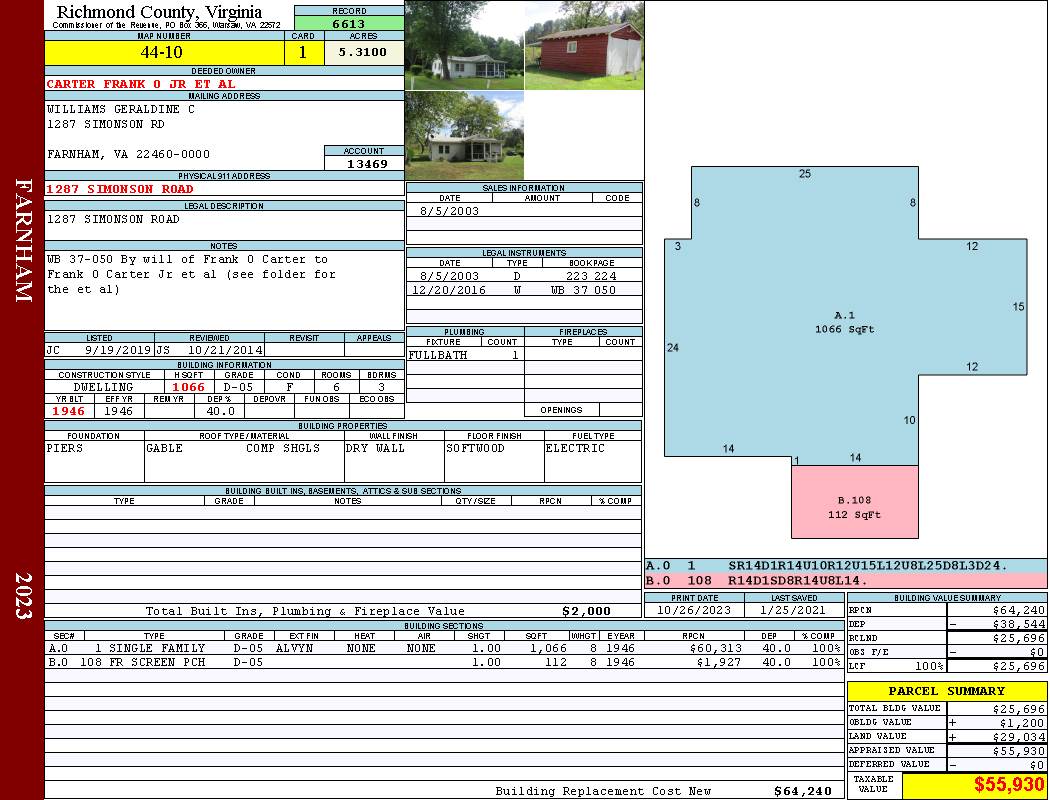Select the yellow PARCEL SUMMARY header
The height and width of the screenshot is (800, 1050).
[946, 691]
